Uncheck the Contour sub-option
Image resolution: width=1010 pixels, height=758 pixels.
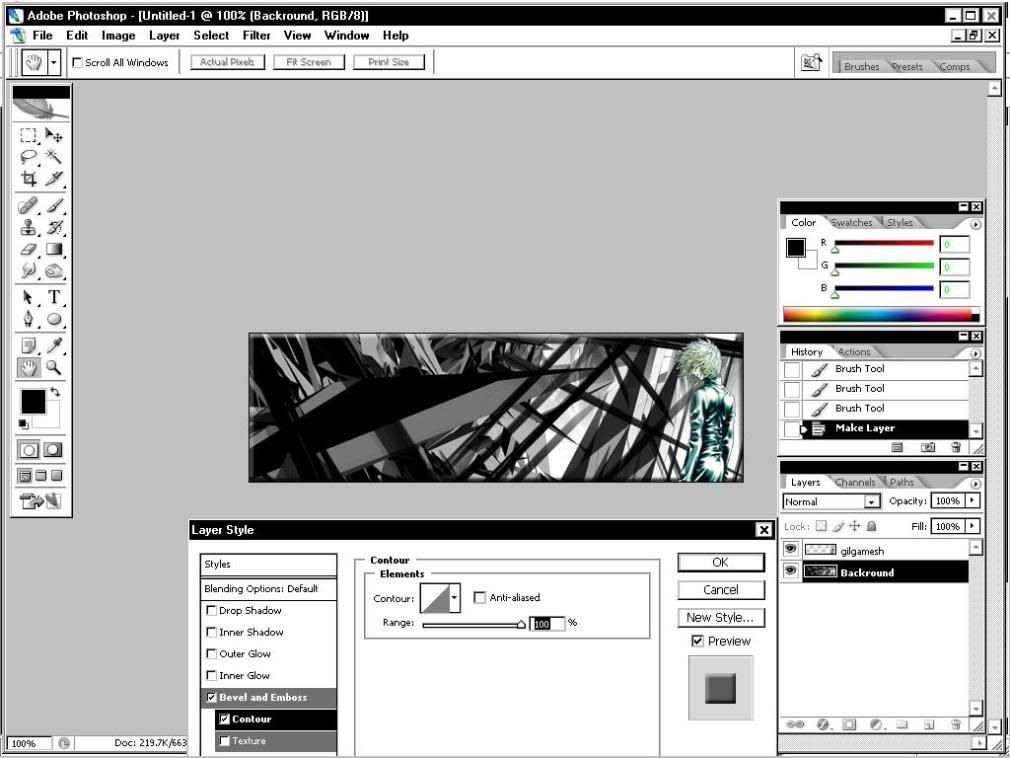[224, 719]
